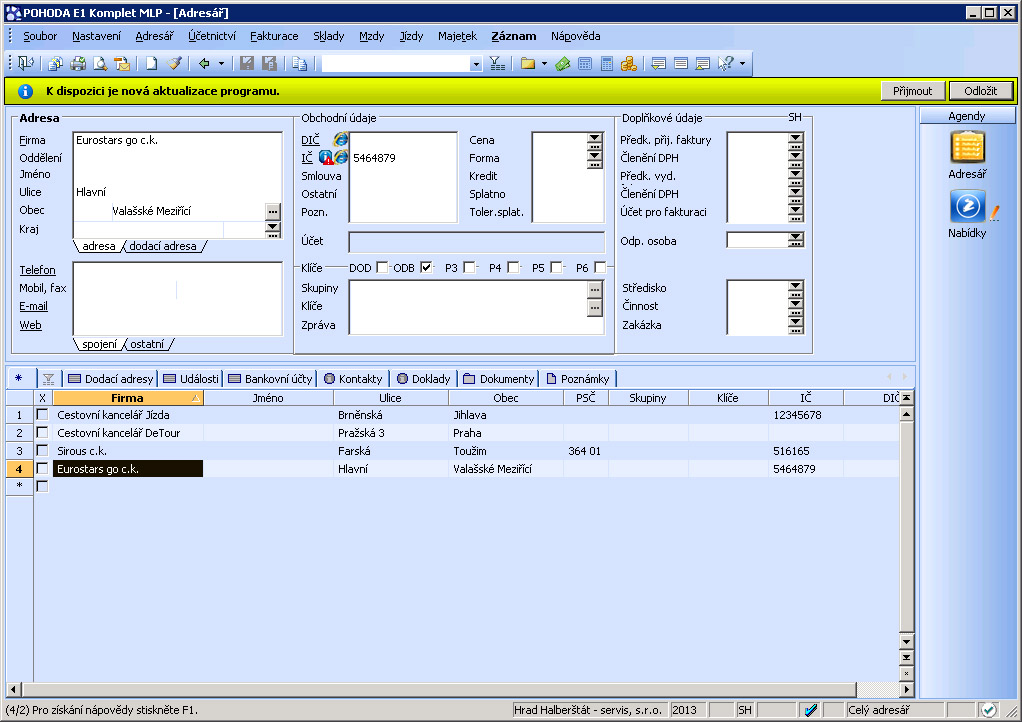Uncheck the ODB key checkbox
The image size is (1022, 722).
pyautogui.click(x=426, y=267)
